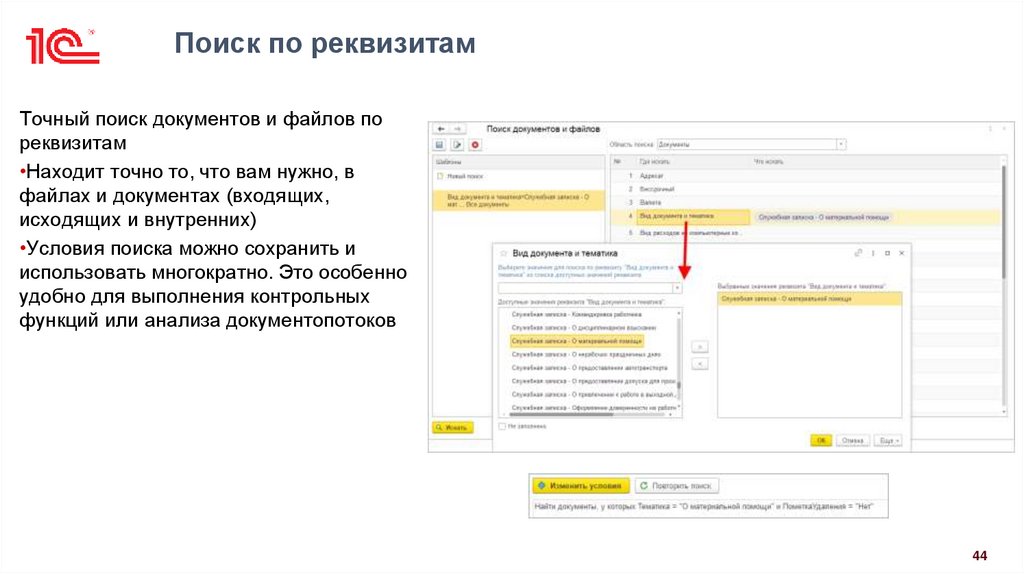The width and height of the screenshot is (1024, 574).
Task: Click the Где искать column header
Action: pyautogui.click(x=654, y=161)
